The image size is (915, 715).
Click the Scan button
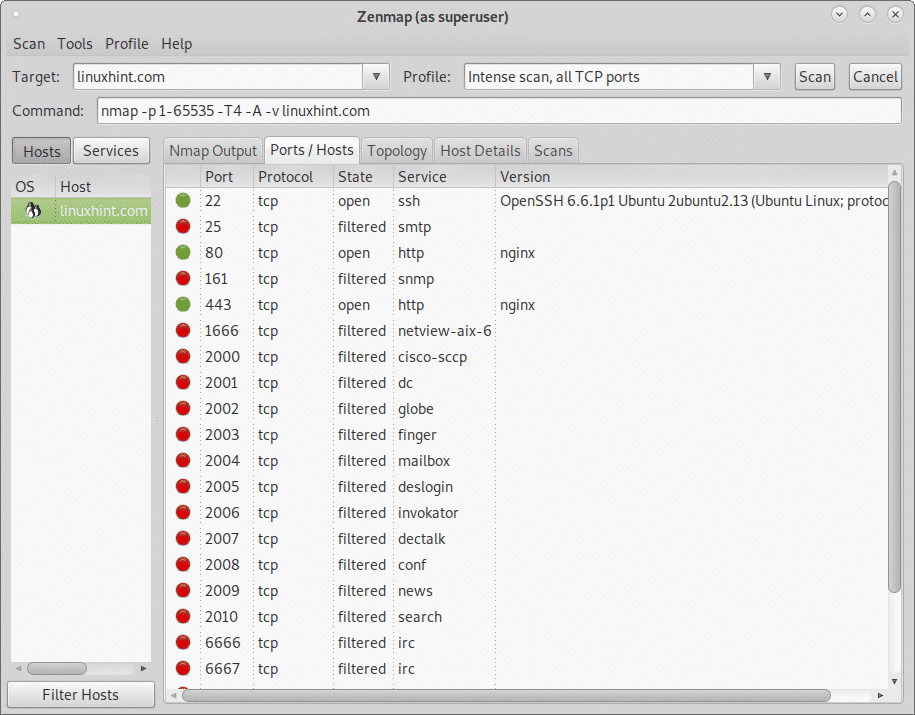[x=815, y=76]
